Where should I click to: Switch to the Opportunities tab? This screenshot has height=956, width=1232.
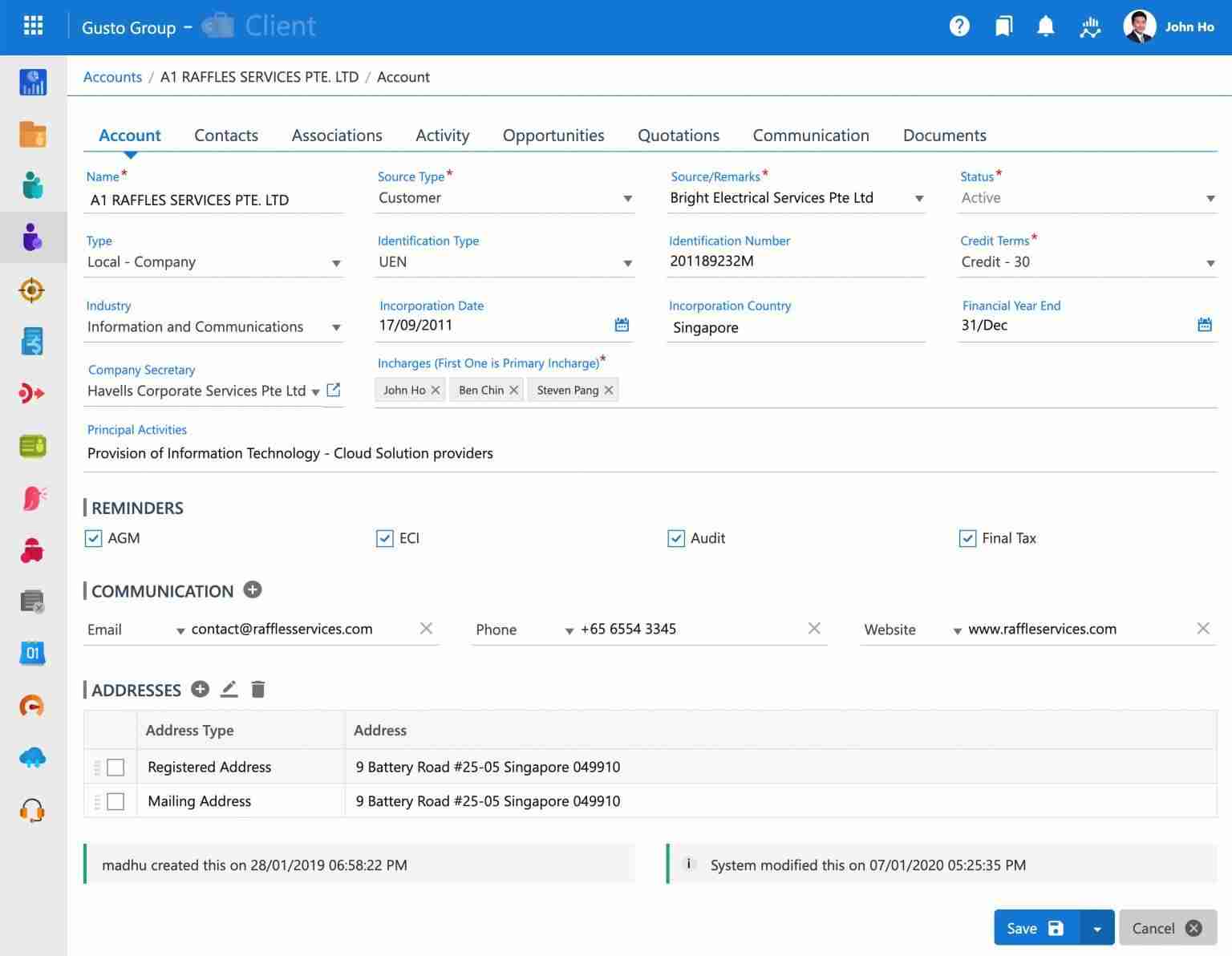pyautogui.click(x=553, y=136)
